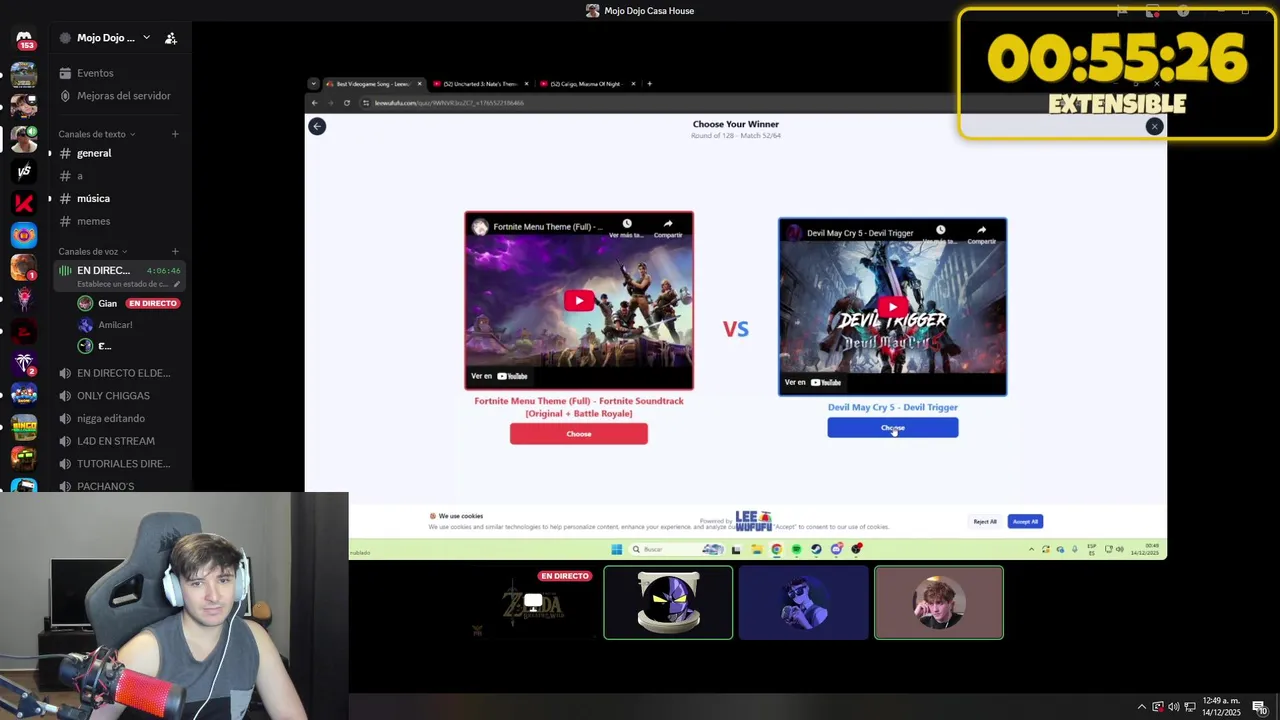The image size is (1280, 720).
Task: Open the memes text channel
Action: point(93,221)
